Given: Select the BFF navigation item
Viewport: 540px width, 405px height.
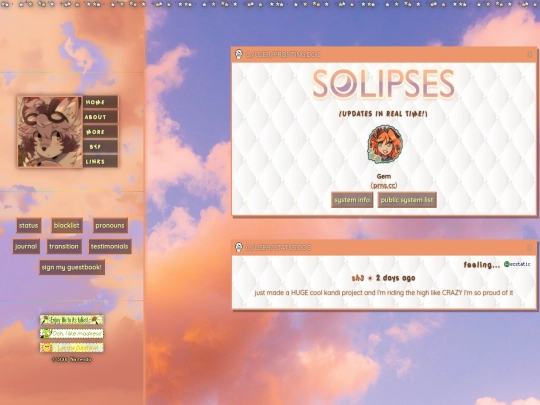Looking at the screenshot, I should point(101,146).
